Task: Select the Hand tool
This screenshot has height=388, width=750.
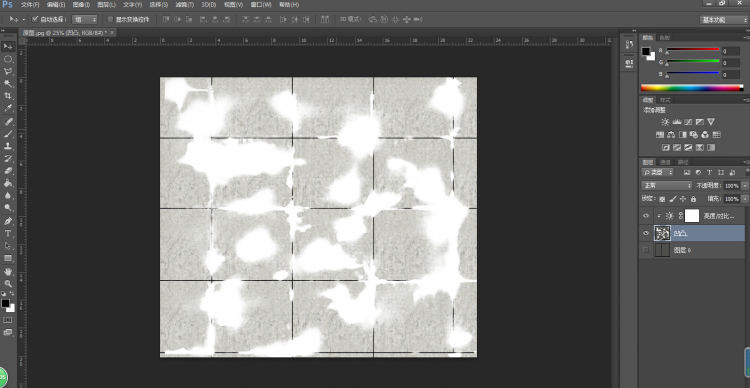Action: (8, 271)
